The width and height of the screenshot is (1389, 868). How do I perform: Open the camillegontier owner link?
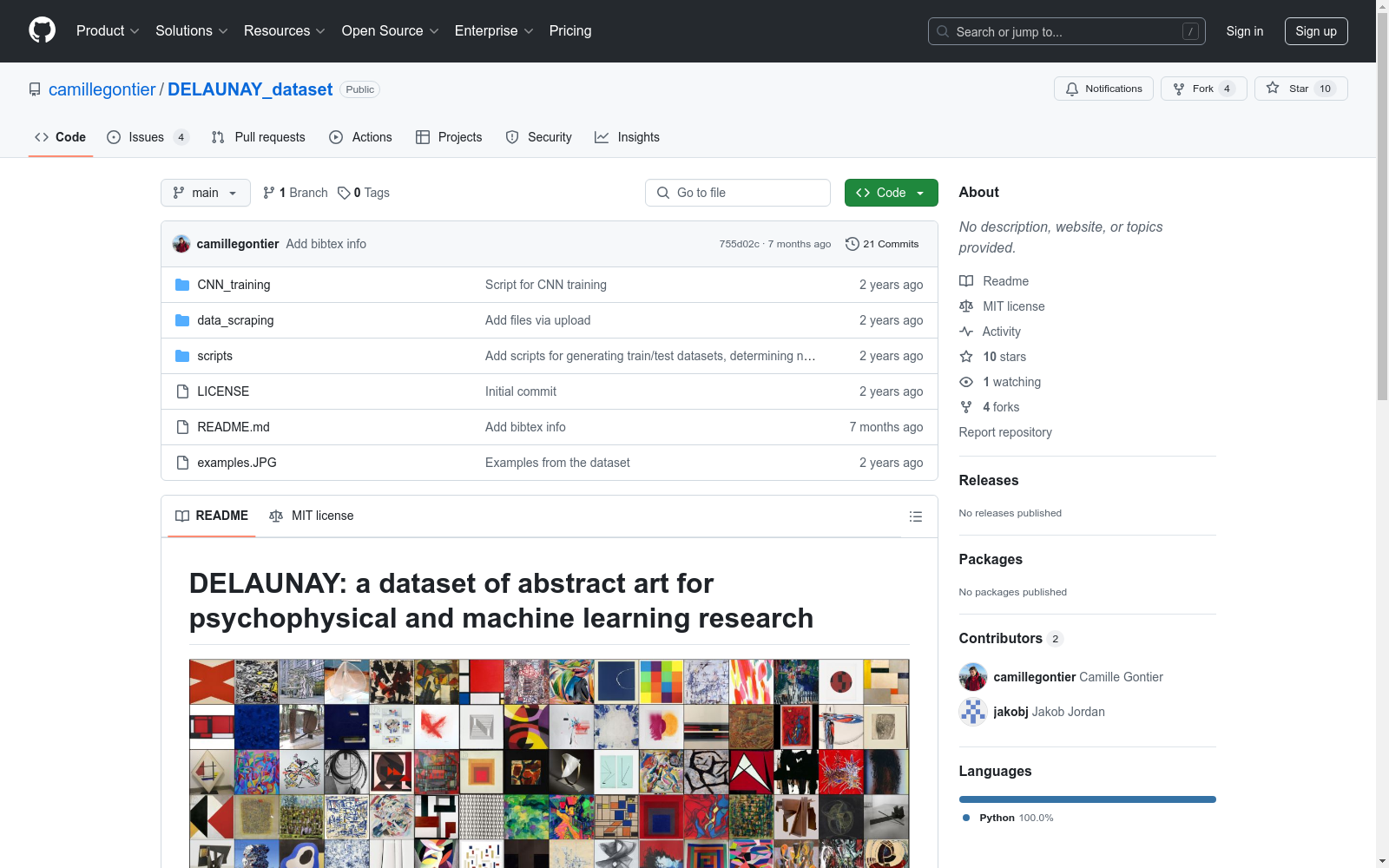coord(102,89)
